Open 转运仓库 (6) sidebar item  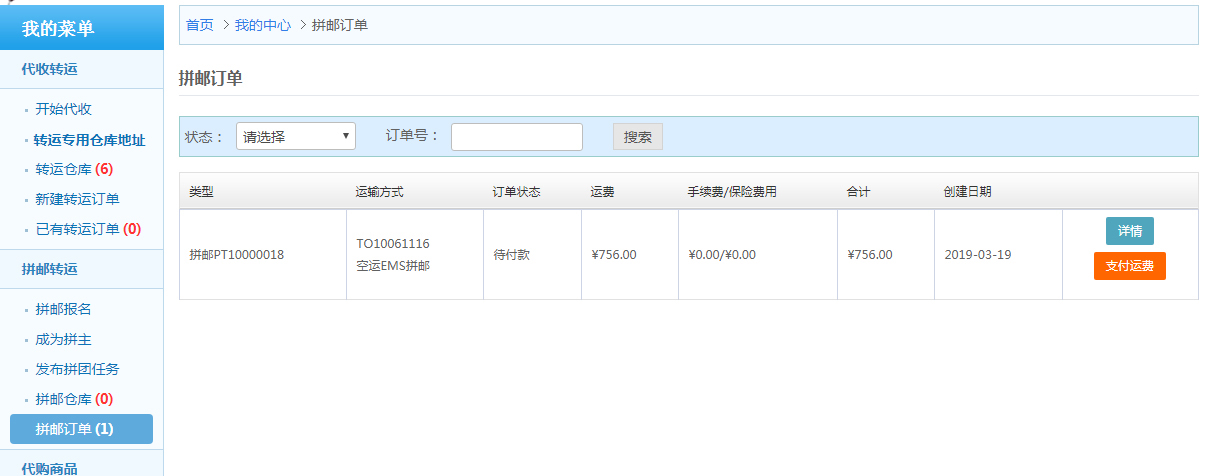click(x=74, y=169)
